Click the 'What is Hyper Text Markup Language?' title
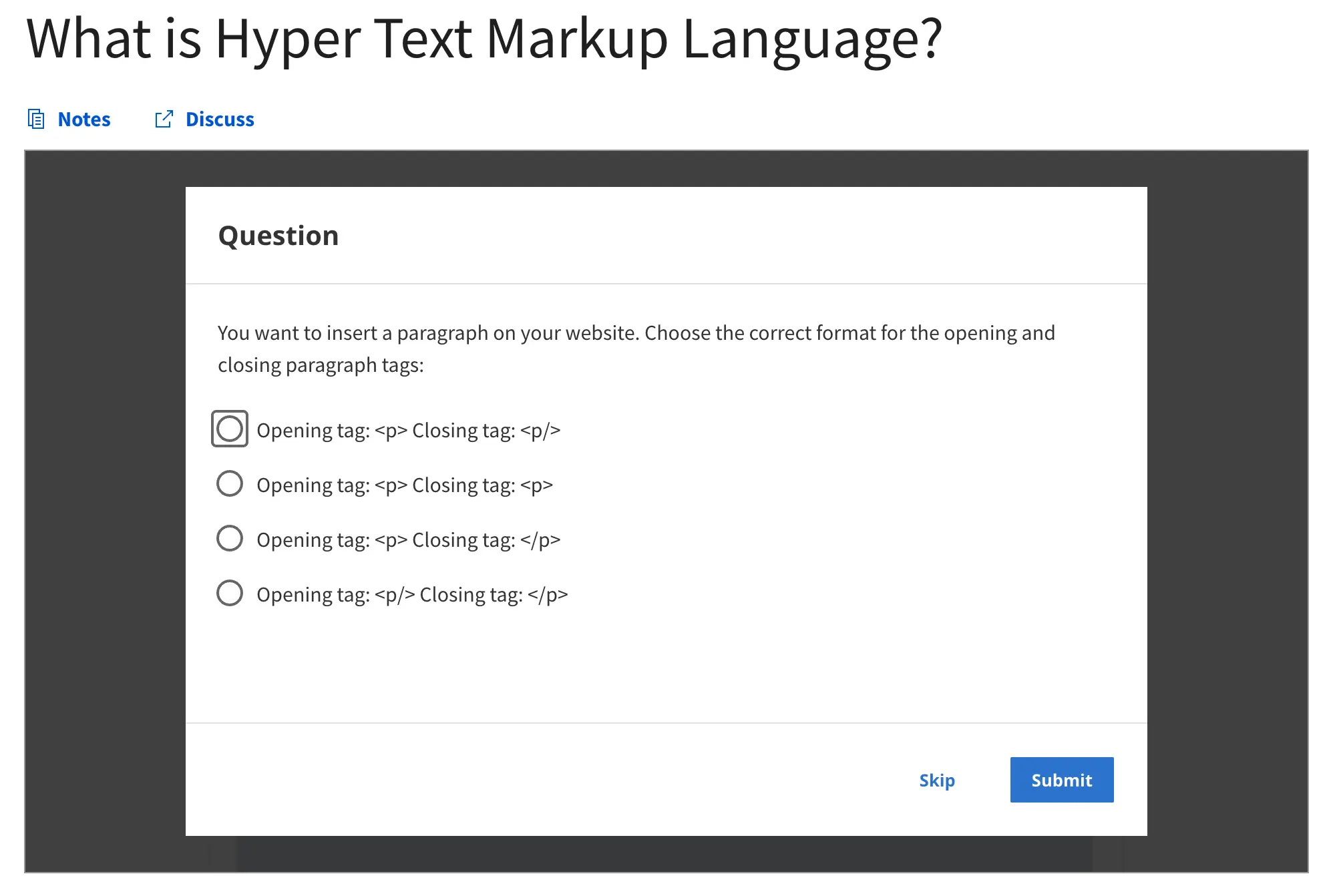 (x=484, y=39)
